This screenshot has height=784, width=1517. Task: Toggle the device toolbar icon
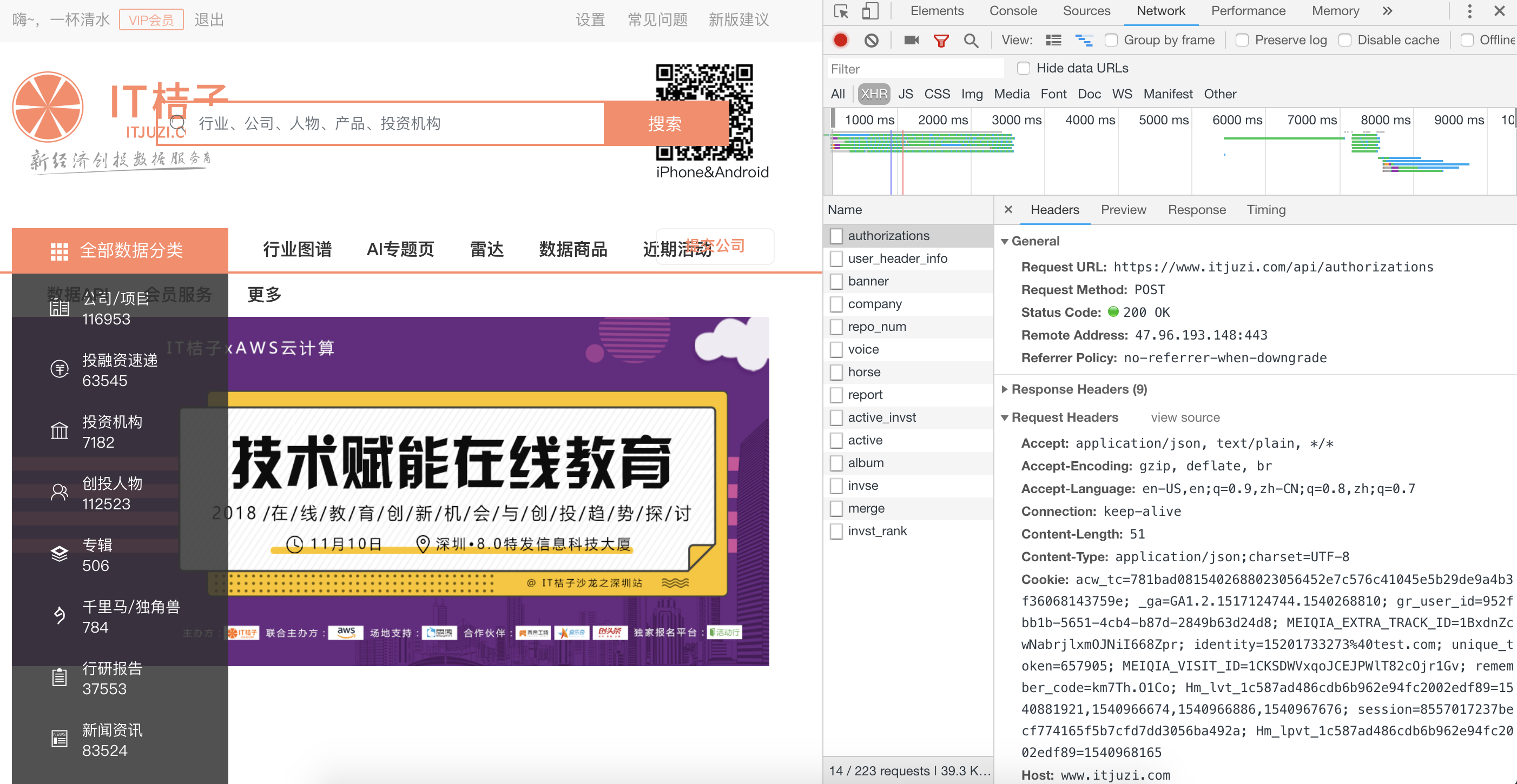pyautogui.click(x=870, y=11)
